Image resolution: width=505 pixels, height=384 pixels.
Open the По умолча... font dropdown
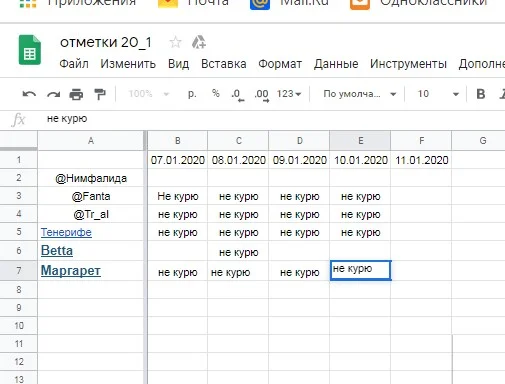pos(360,94)
